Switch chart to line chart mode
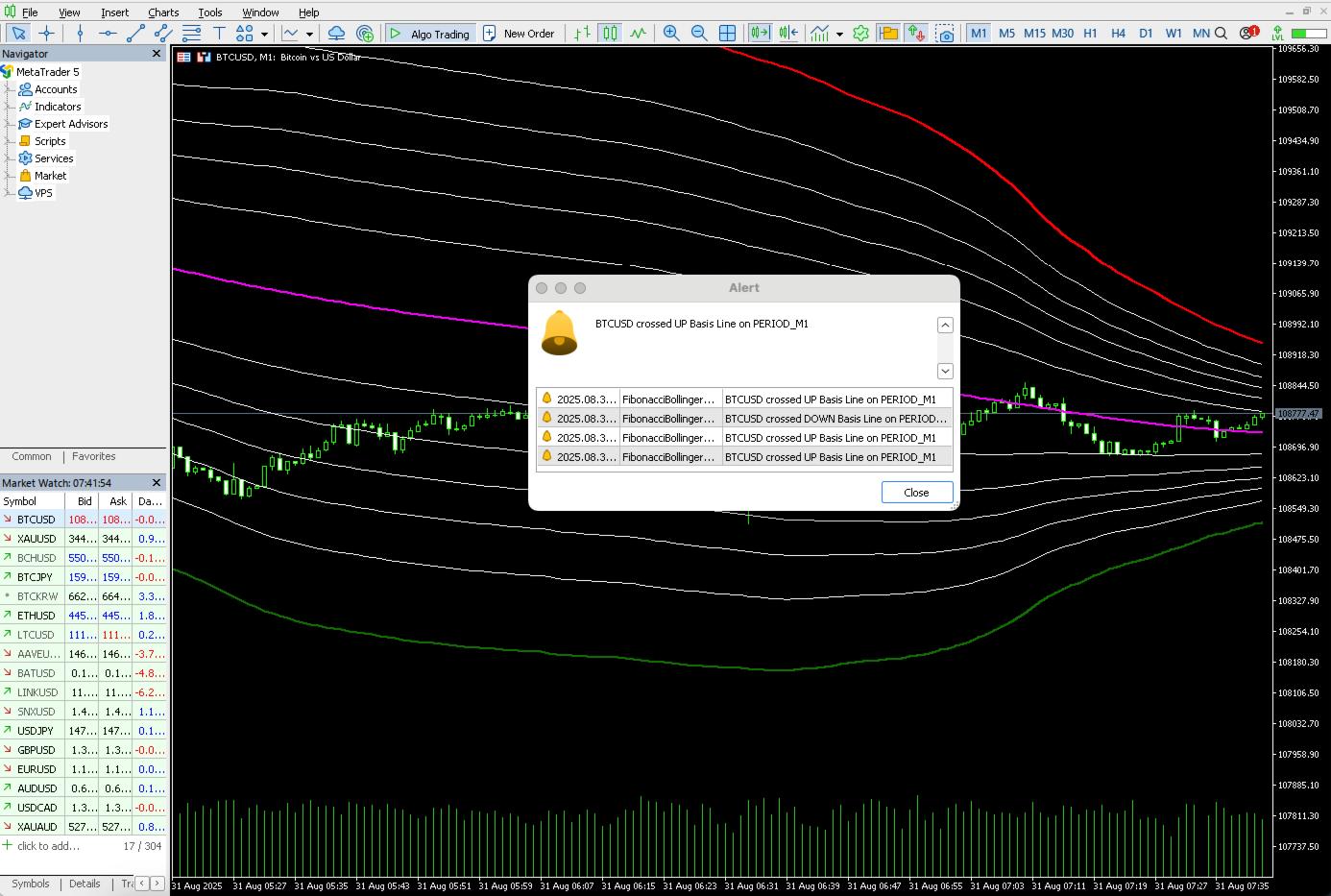This screenshot has height=896, width=1331. tap(639, 34)
